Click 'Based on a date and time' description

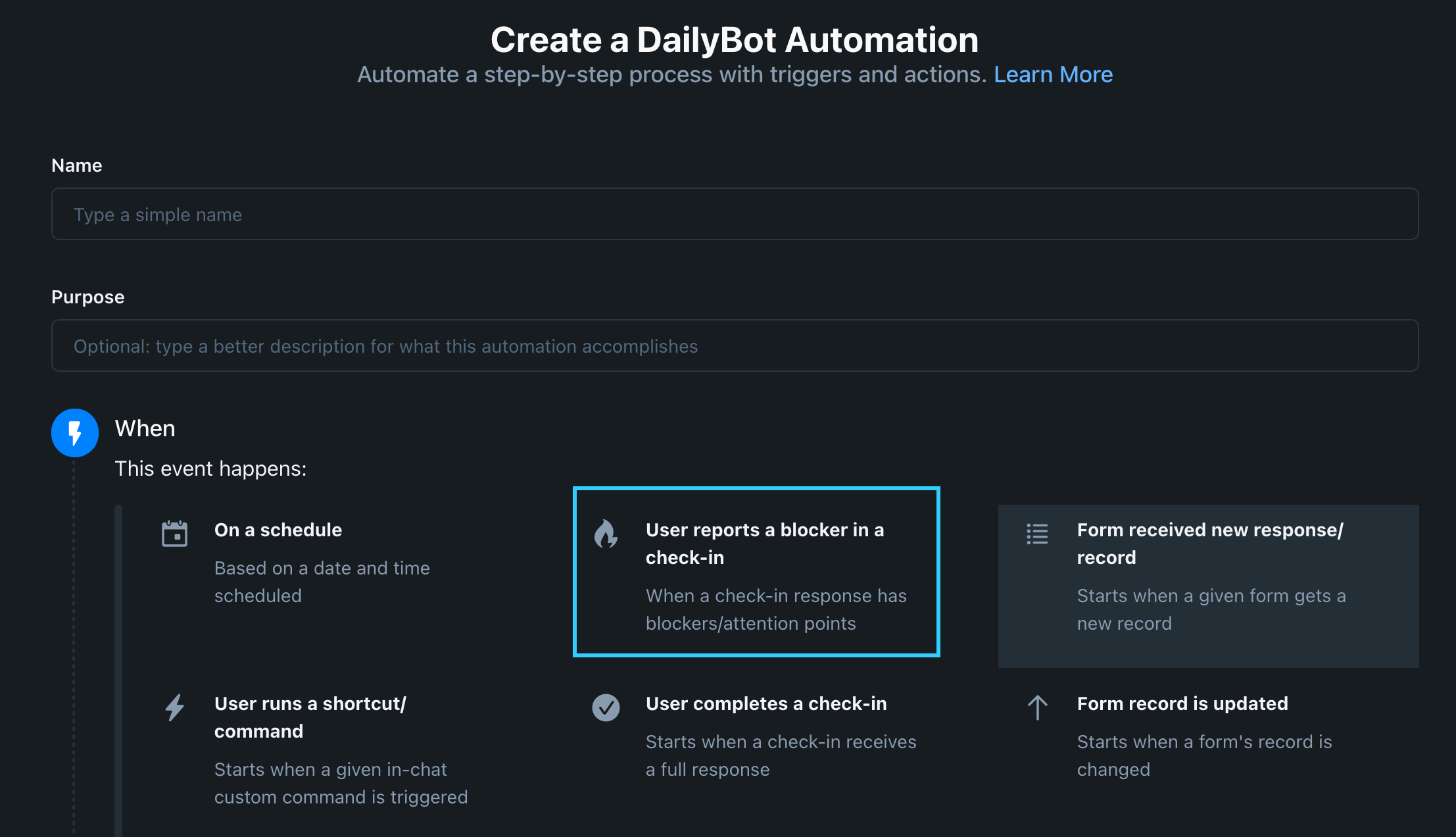[322, 568]
